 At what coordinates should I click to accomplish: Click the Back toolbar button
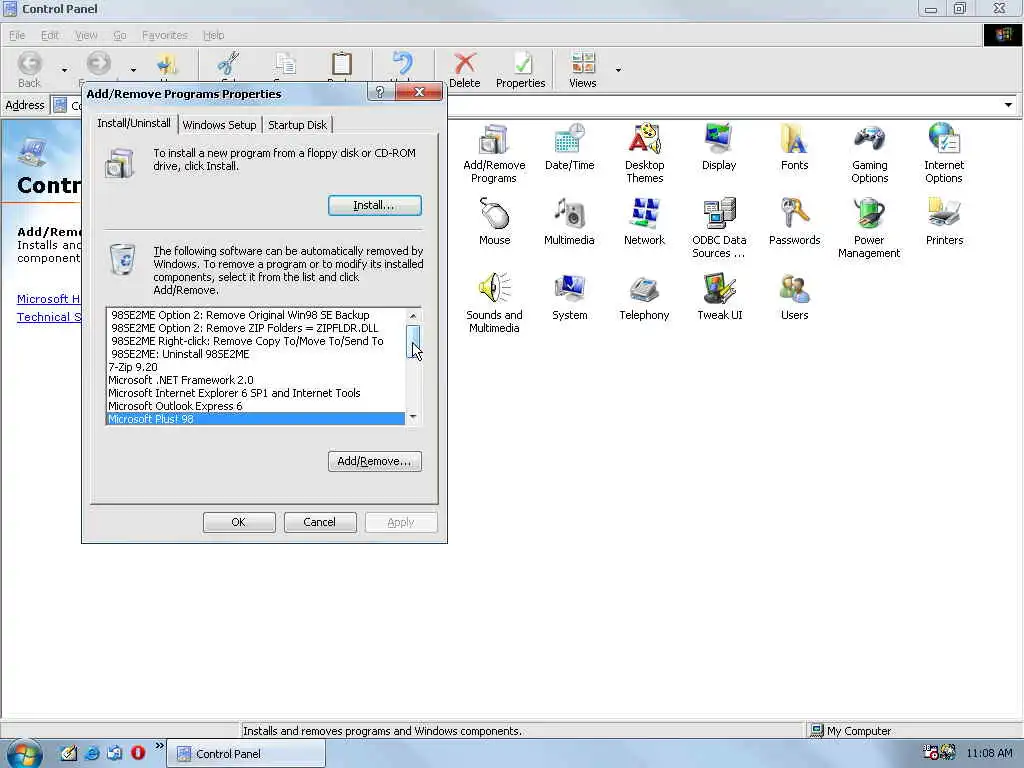point(29,69)
